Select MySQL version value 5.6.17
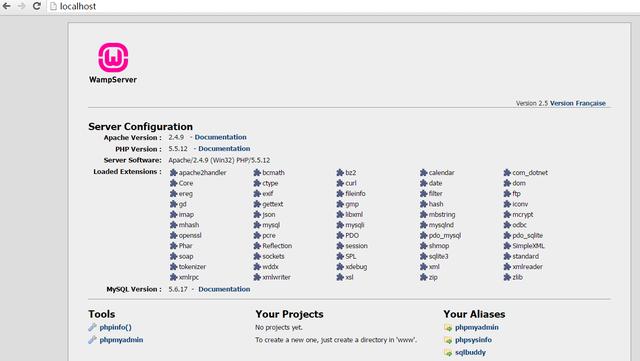Screen dimensions: 640x361 click(x=178, y=289)
